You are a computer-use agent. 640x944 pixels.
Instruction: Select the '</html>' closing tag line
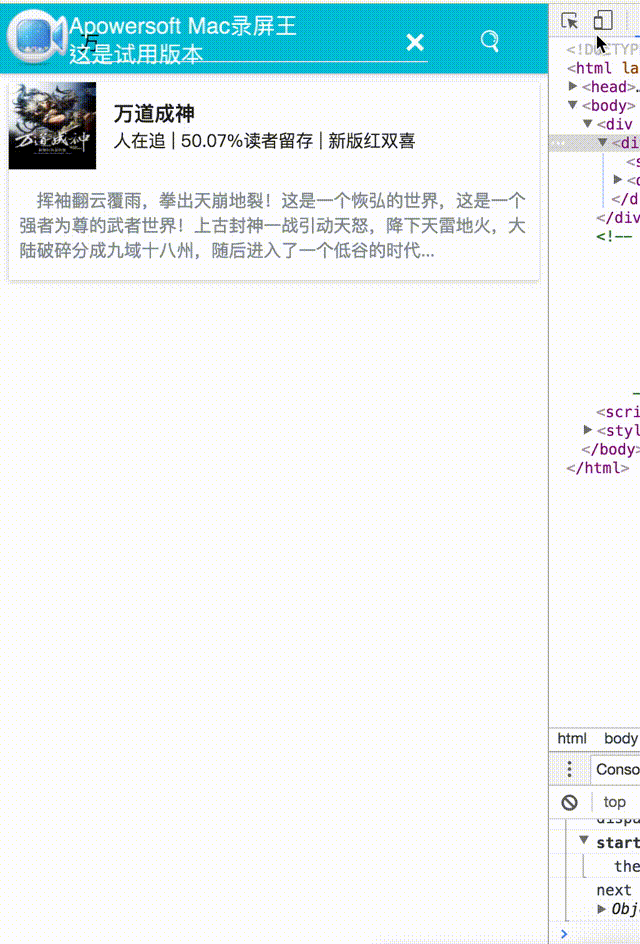click(598, 468)
